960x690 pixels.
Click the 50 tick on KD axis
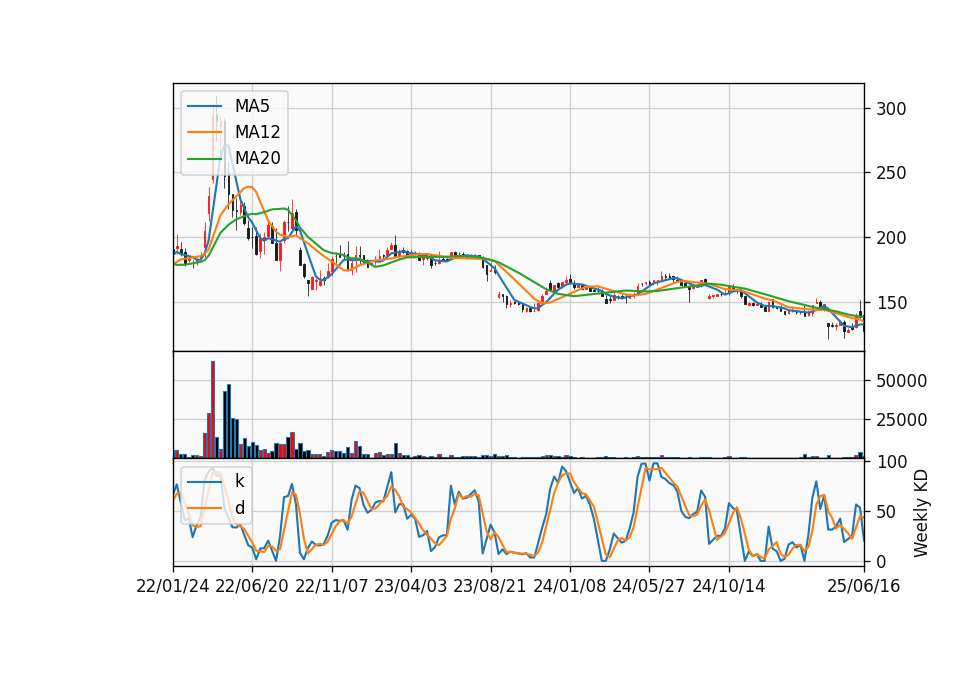[x=886, y=512]
